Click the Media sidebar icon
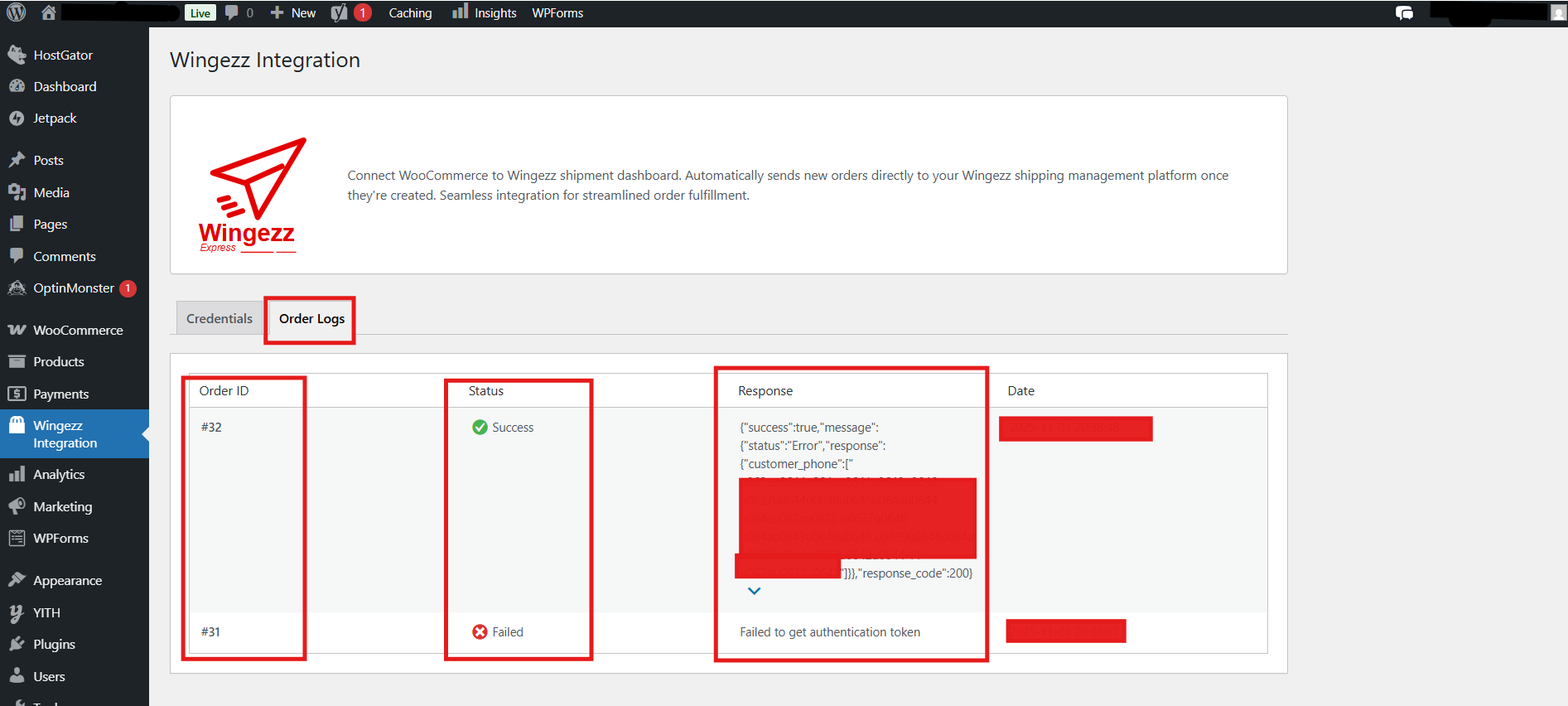This screenshot has width=1568, height=706. click(x=17, y=192)
